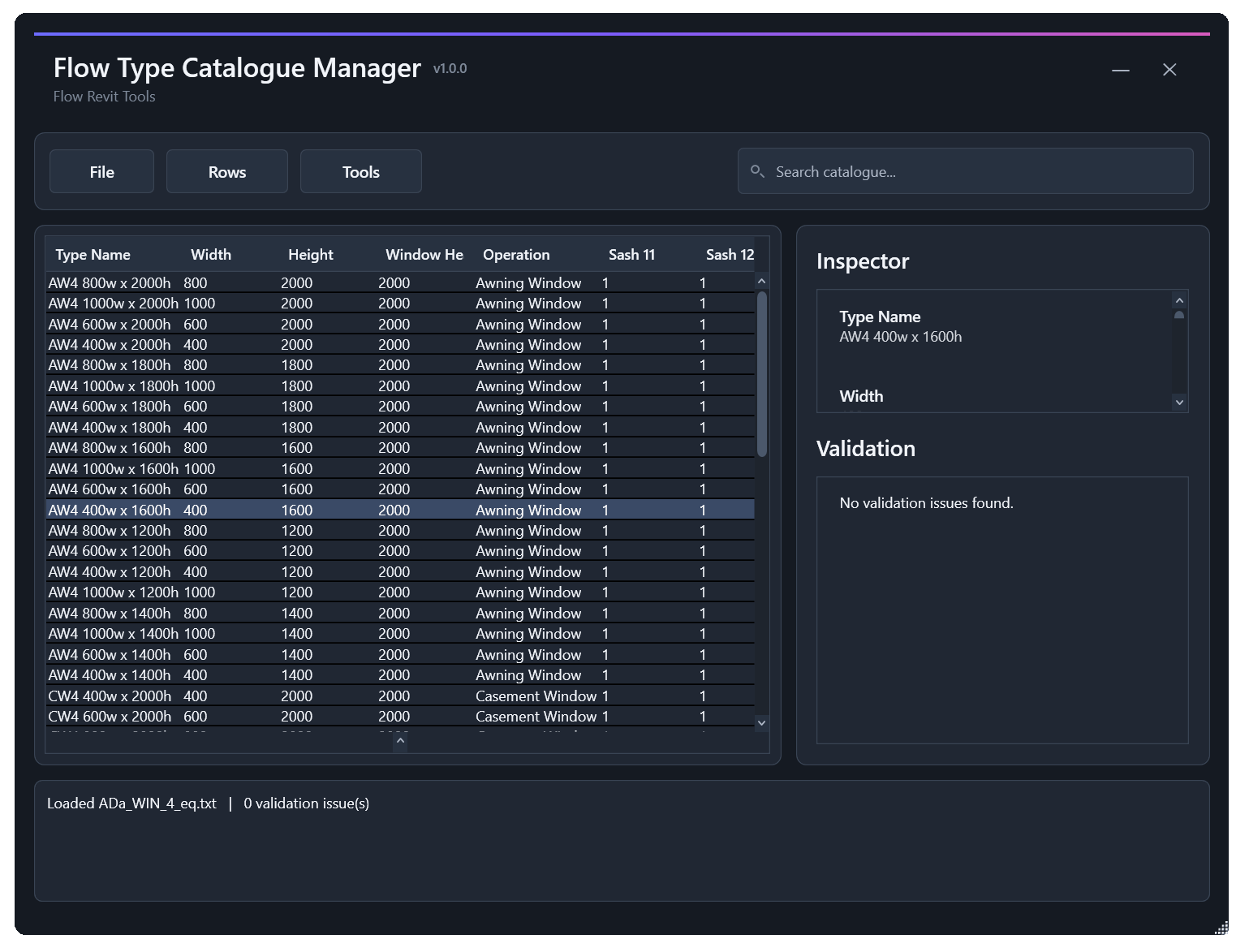Select row AW4 1000w x 2000h
Viewport: 1249px width, 952px height.
pos(400,304)
